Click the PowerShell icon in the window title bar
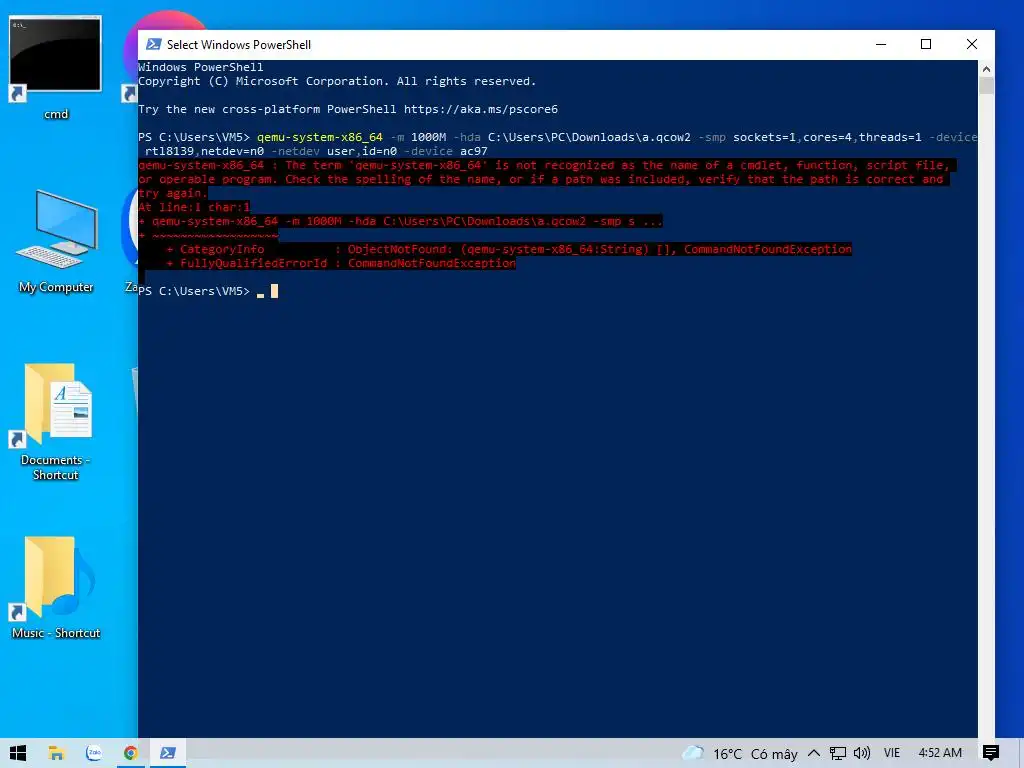The width and height of the screenshot is (1024, 768). pyautogui.click(x=153, y=44)
